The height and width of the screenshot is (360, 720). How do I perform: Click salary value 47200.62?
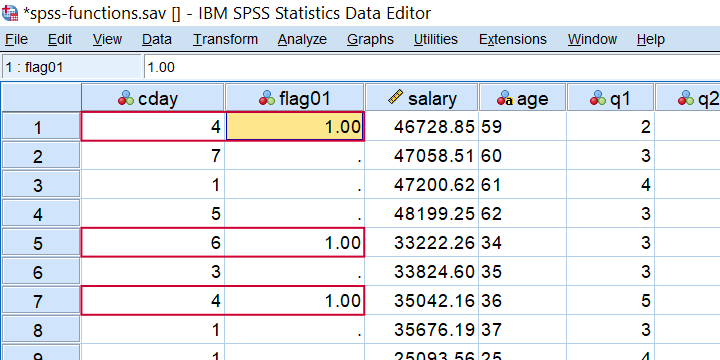[434, 185]
